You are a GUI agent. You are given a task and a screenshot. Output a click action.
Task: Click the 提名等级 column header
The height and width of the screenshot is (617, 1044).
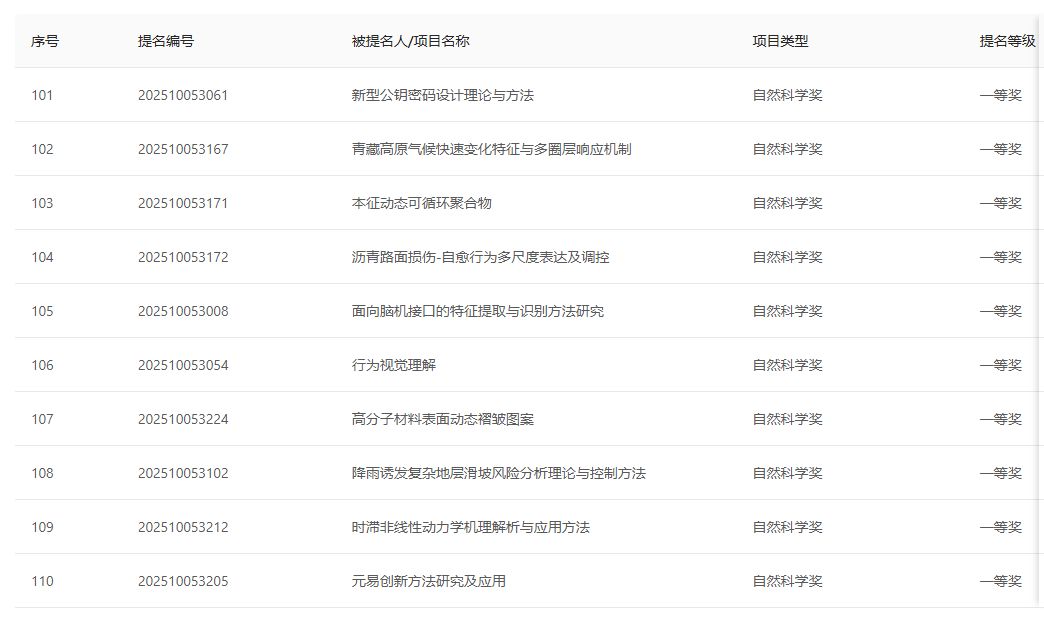pyautogui.click(x=1007, y=41)
